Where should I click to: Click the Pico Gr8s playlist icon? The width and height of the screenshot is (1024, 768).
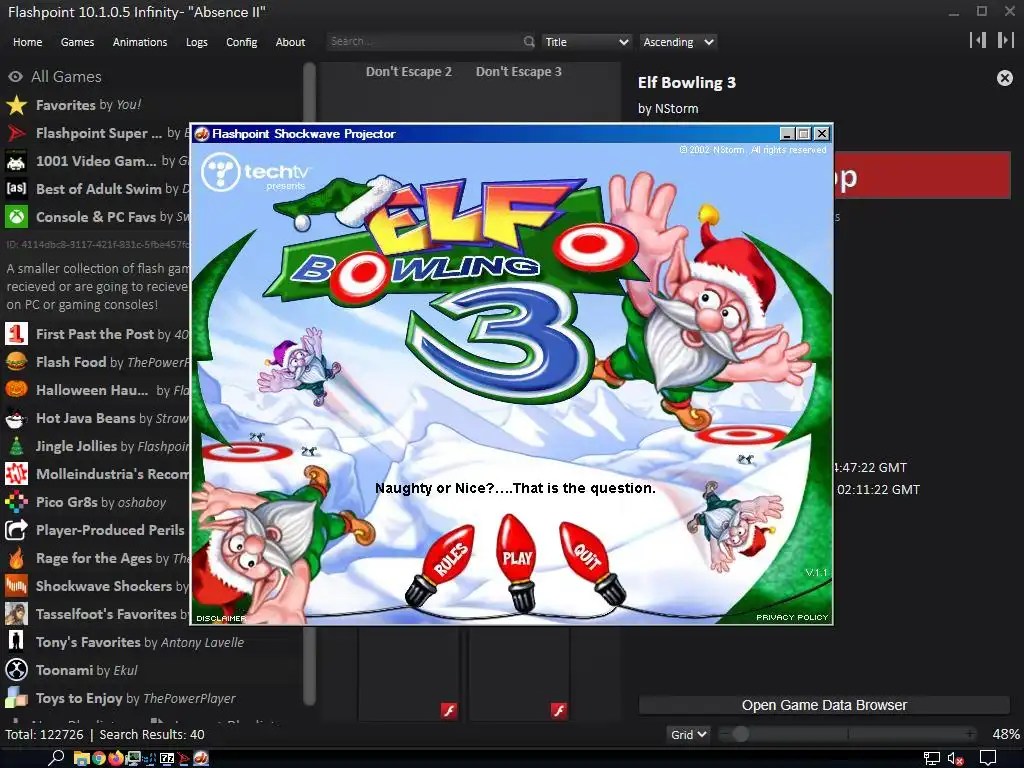pyautogui.click(x=16, y=502)
